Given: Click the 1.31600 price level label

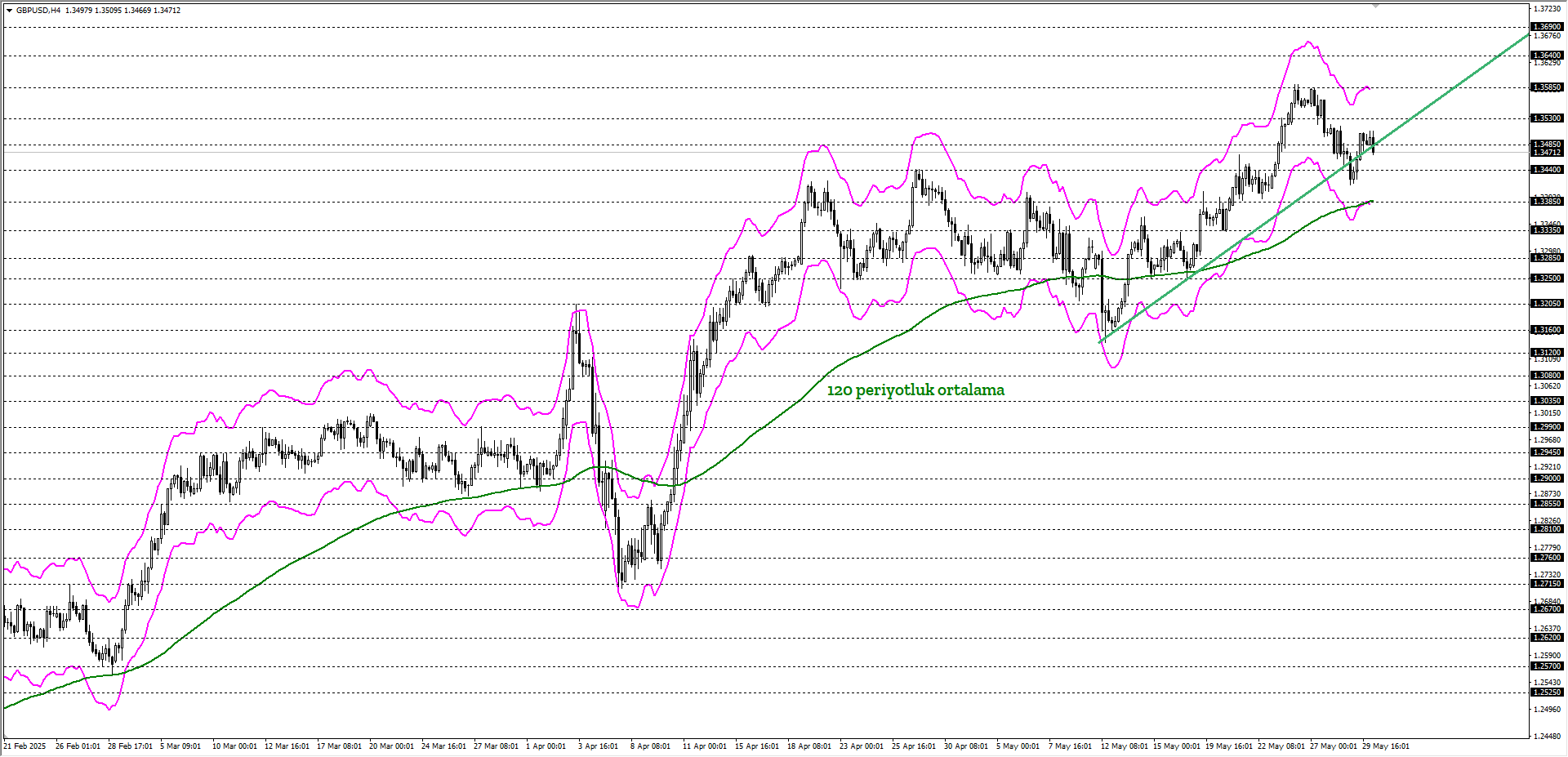Looking at the screenshot, I should pos(1547,330).
